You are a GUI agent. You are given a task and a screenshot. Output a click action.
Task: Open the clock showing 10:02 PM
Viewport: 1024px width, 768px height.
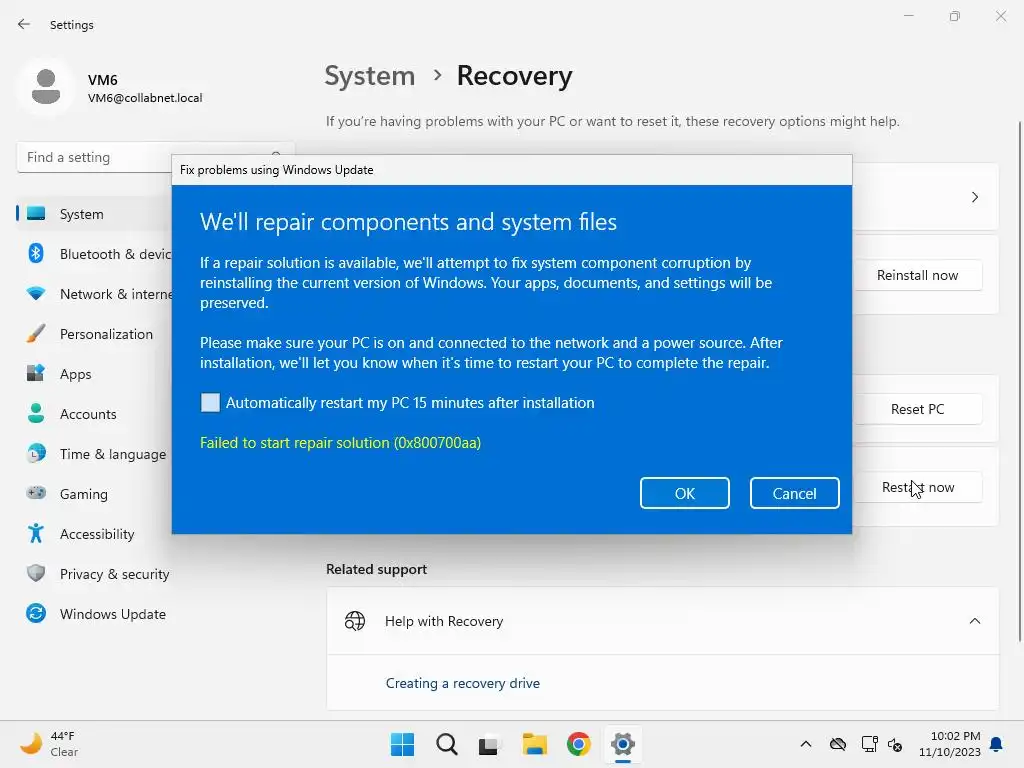pos(950,744)
